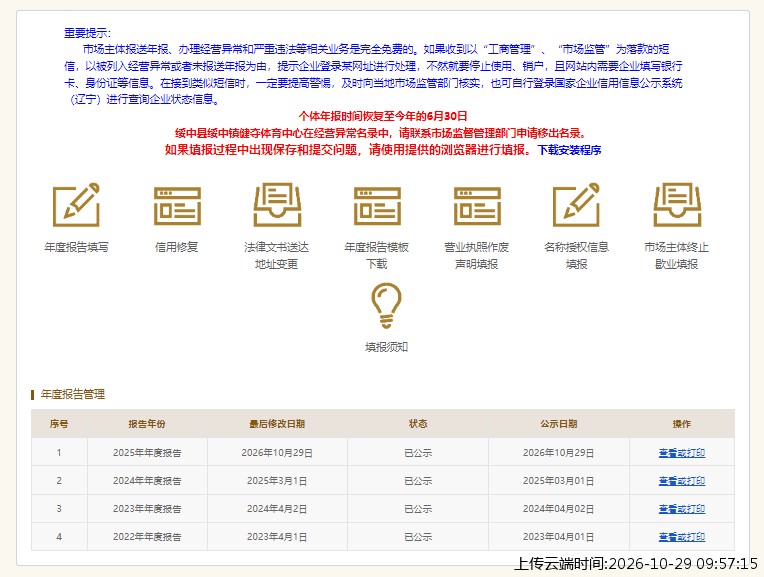Screen dimensions: 764x577
Task: Click the 信用修复 icon
Action: click(x=177, y=206)
